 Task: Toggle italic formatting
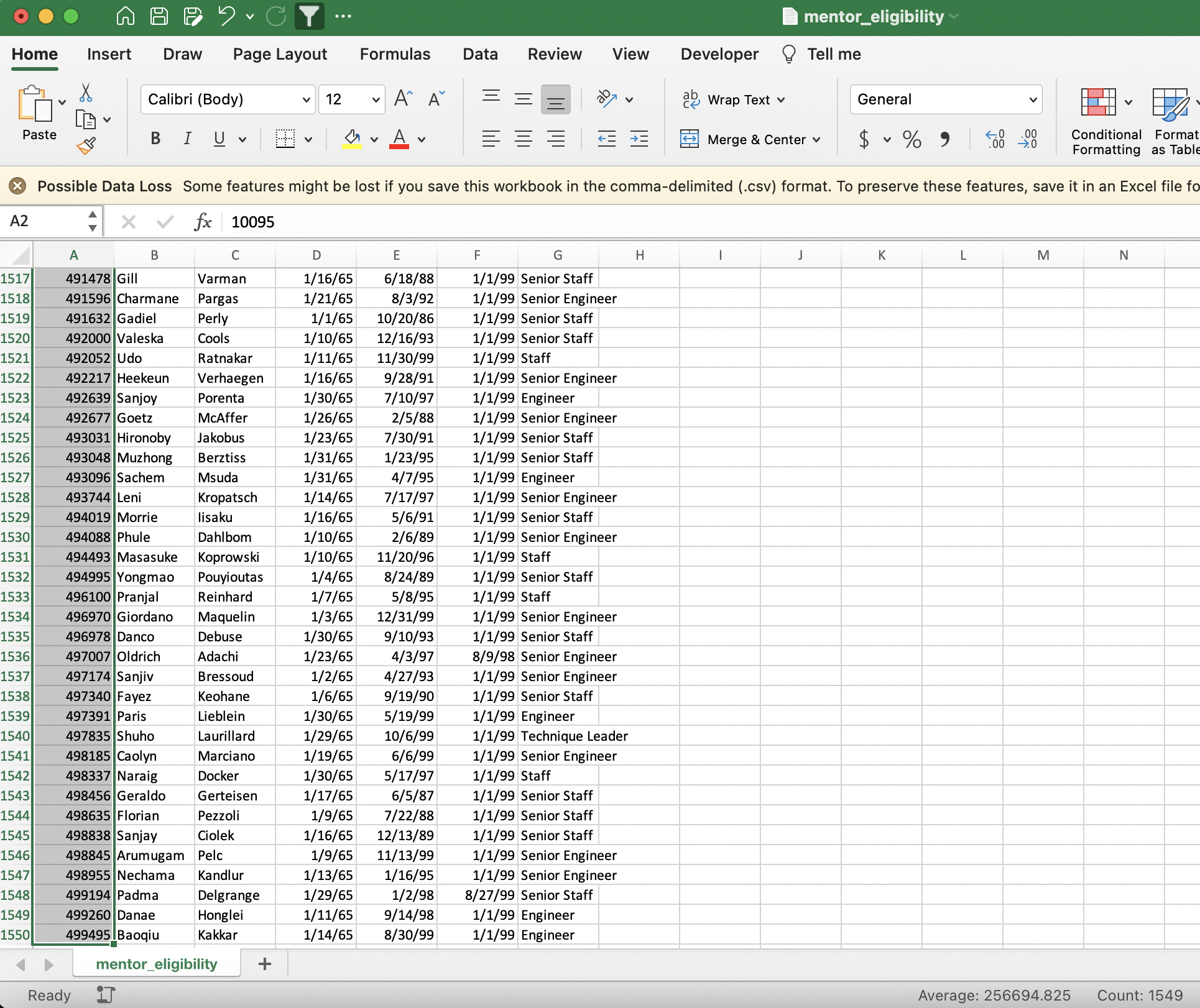coord(187,138)
